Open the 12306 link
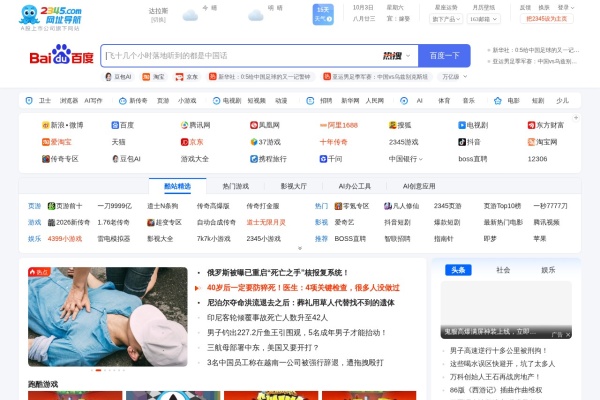The image size is (600, 400). pos(537,159)
